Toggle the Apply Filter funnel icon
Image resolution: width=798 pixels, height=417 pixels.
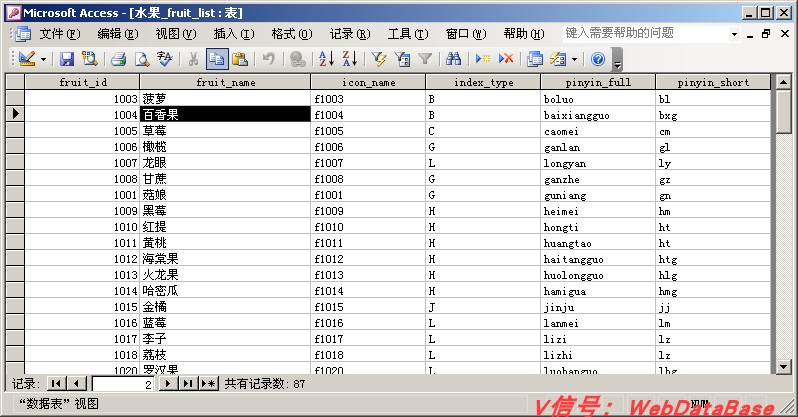pos(425,59)
